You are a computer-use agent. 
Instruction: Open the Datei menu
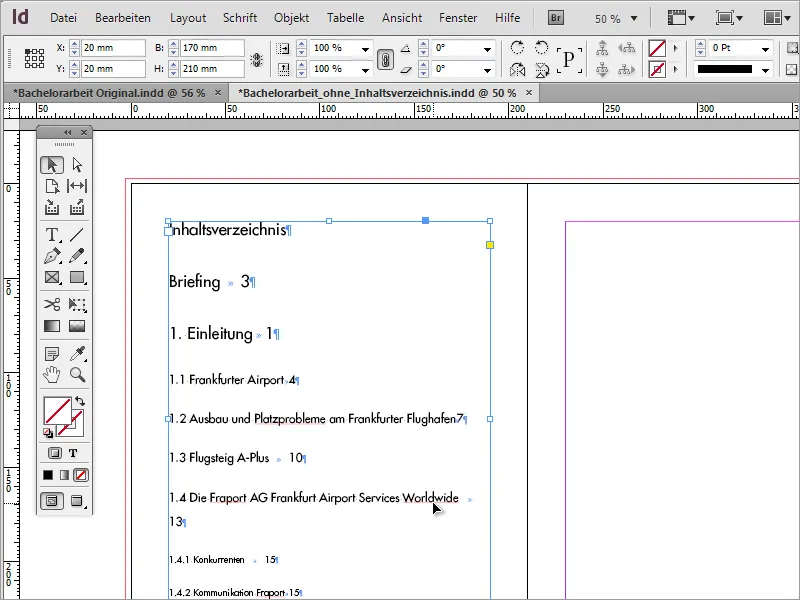[63, 18]
